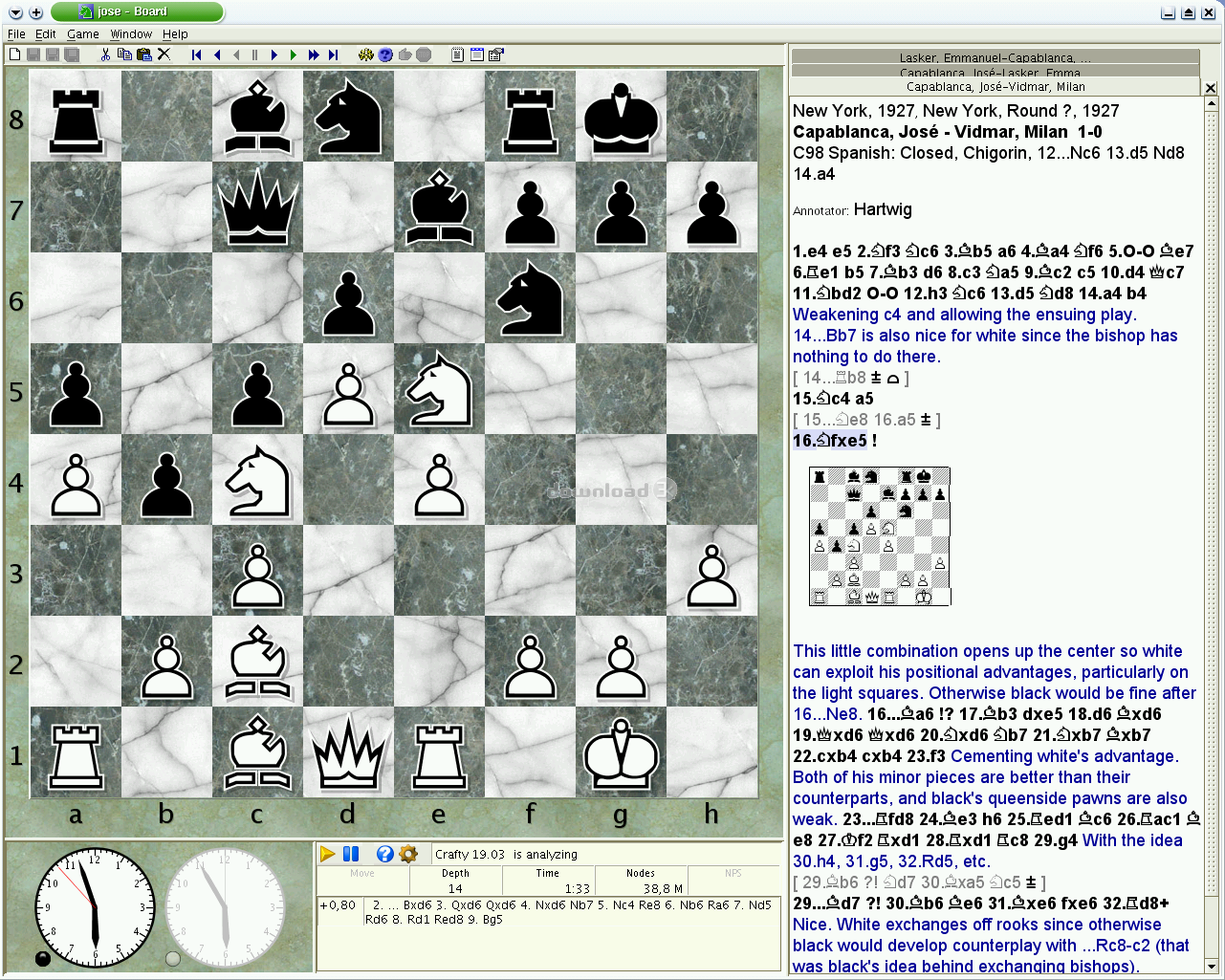Open engine settings gear icon
Image resolution: width=1225 pixels, height=980 pixels.
[408, 854]
